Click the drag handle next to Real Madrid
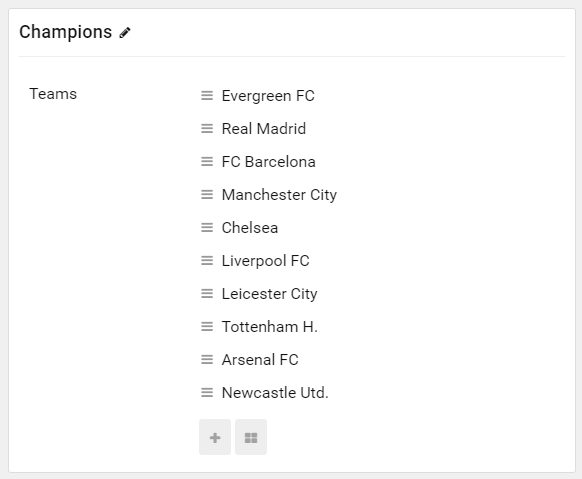This screenshot has width=582, height=479. coord(207,129)
